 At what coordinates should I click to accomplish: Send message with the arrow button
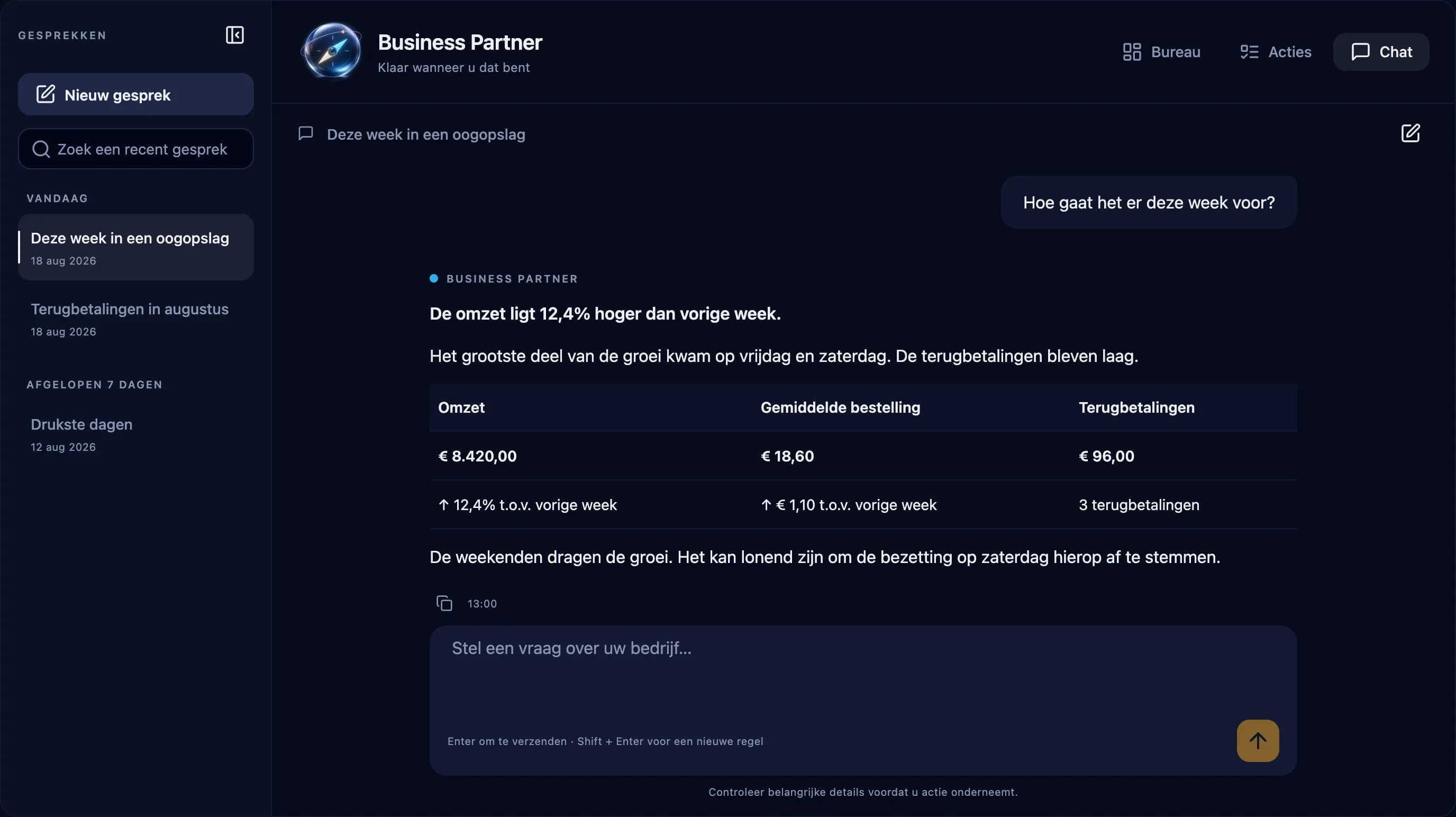1258,740
